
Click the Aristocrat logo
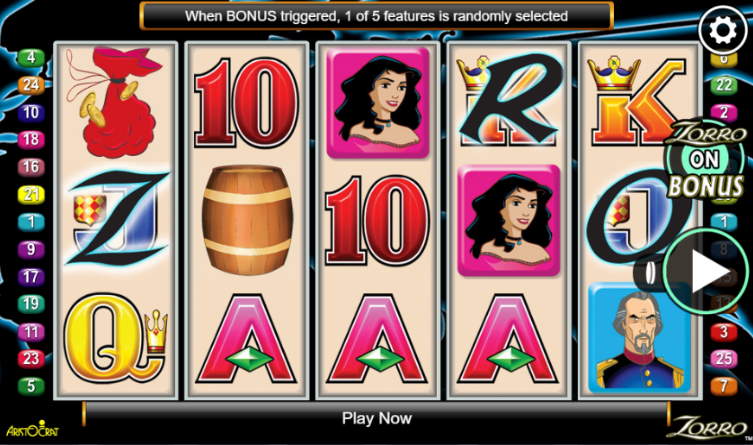pyautogui.click(x=33, y=428)
